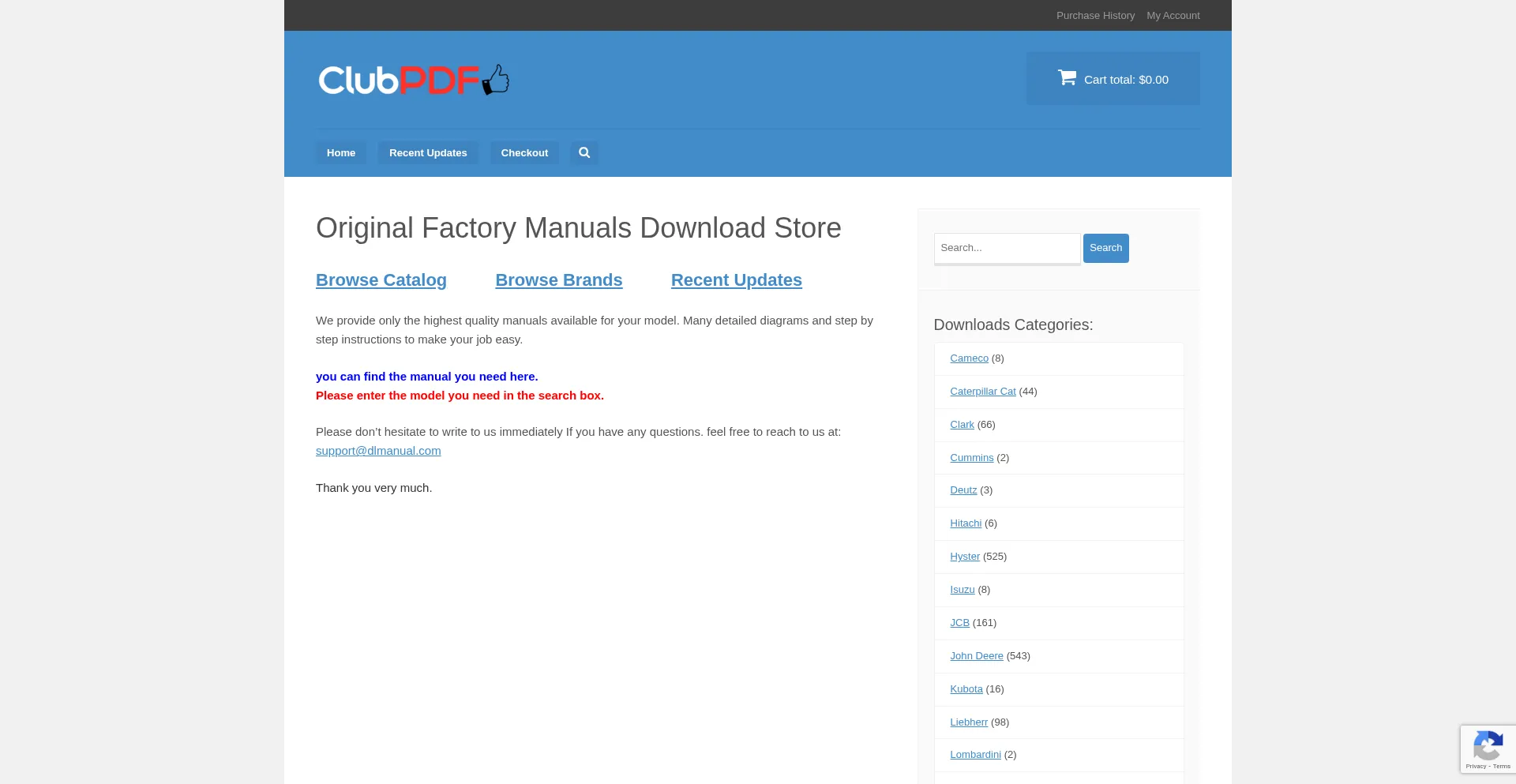Open the John Deere category
Image resolution: width=1516 pixels, height=784 pixels.
[x=976, y=656]
